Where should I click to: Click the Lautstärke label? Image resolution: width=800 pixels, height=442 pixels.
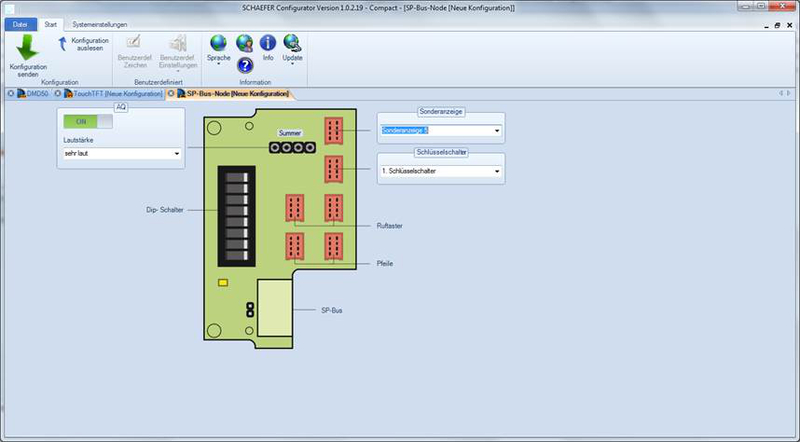(x=79, y=140)
